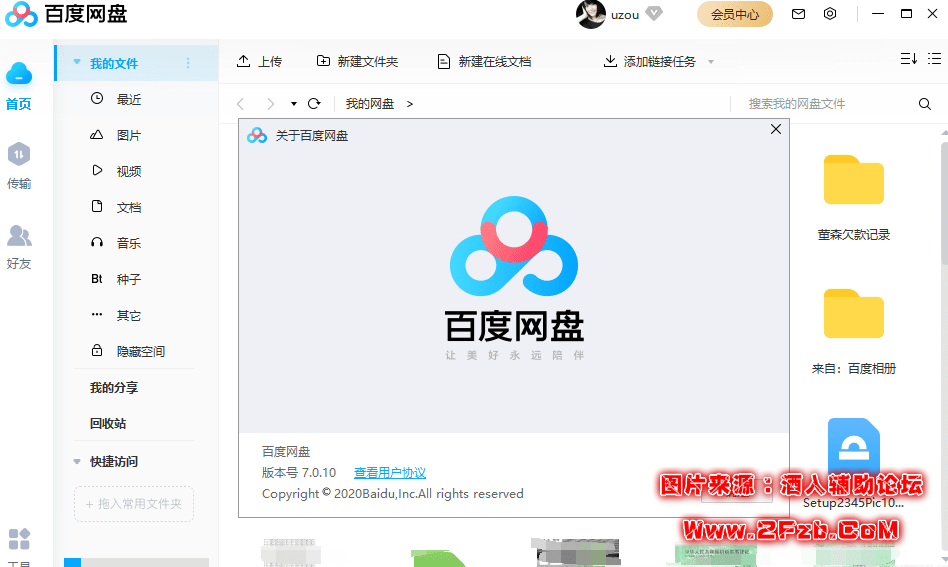Open the 好友 friends icon in sidebar

[x=19, y=236]
